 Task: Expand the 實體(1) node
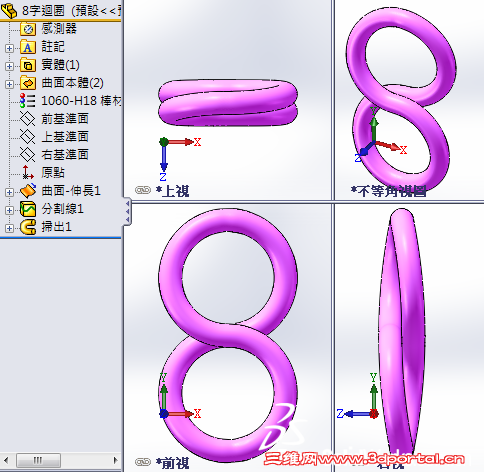(x=9, y=66)
